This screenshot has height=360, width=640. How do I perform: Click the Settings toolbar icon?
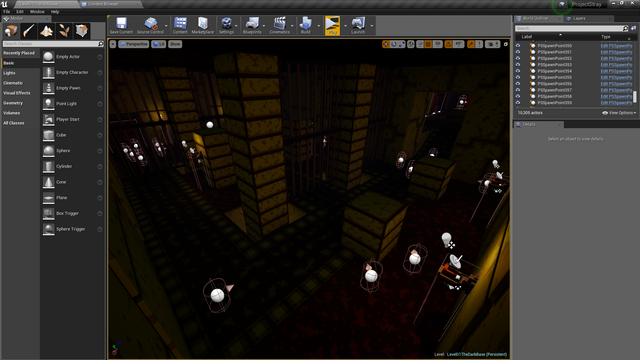coord(226,25)
